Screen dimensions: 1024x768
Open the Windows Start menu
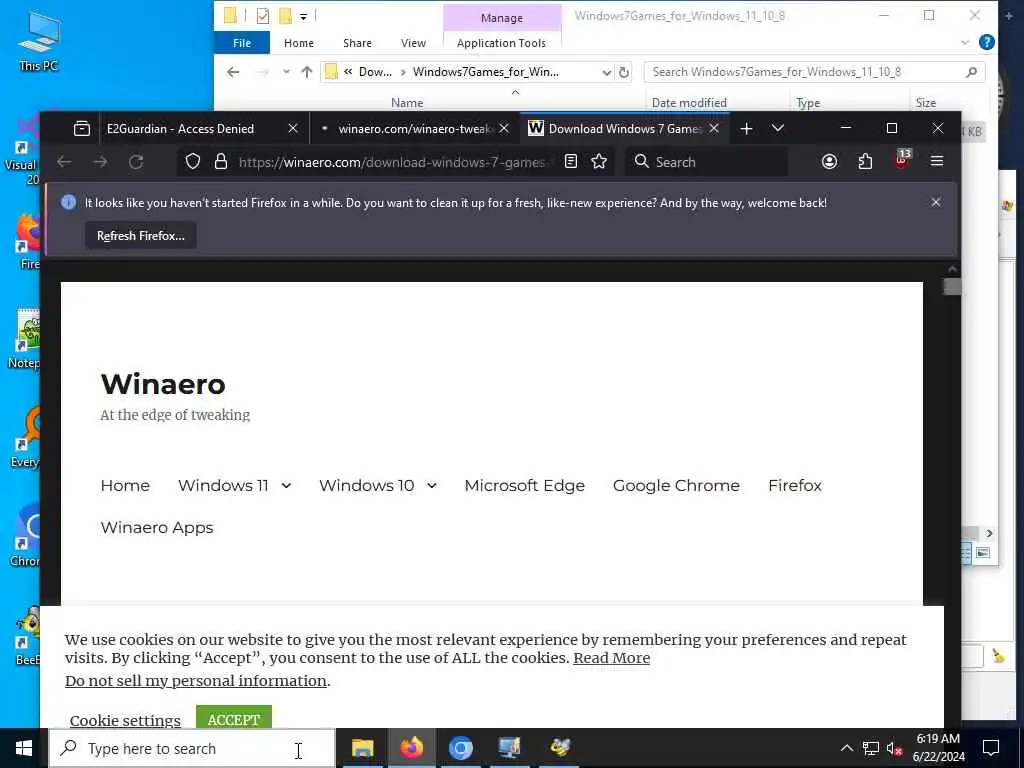coord(24,748)
